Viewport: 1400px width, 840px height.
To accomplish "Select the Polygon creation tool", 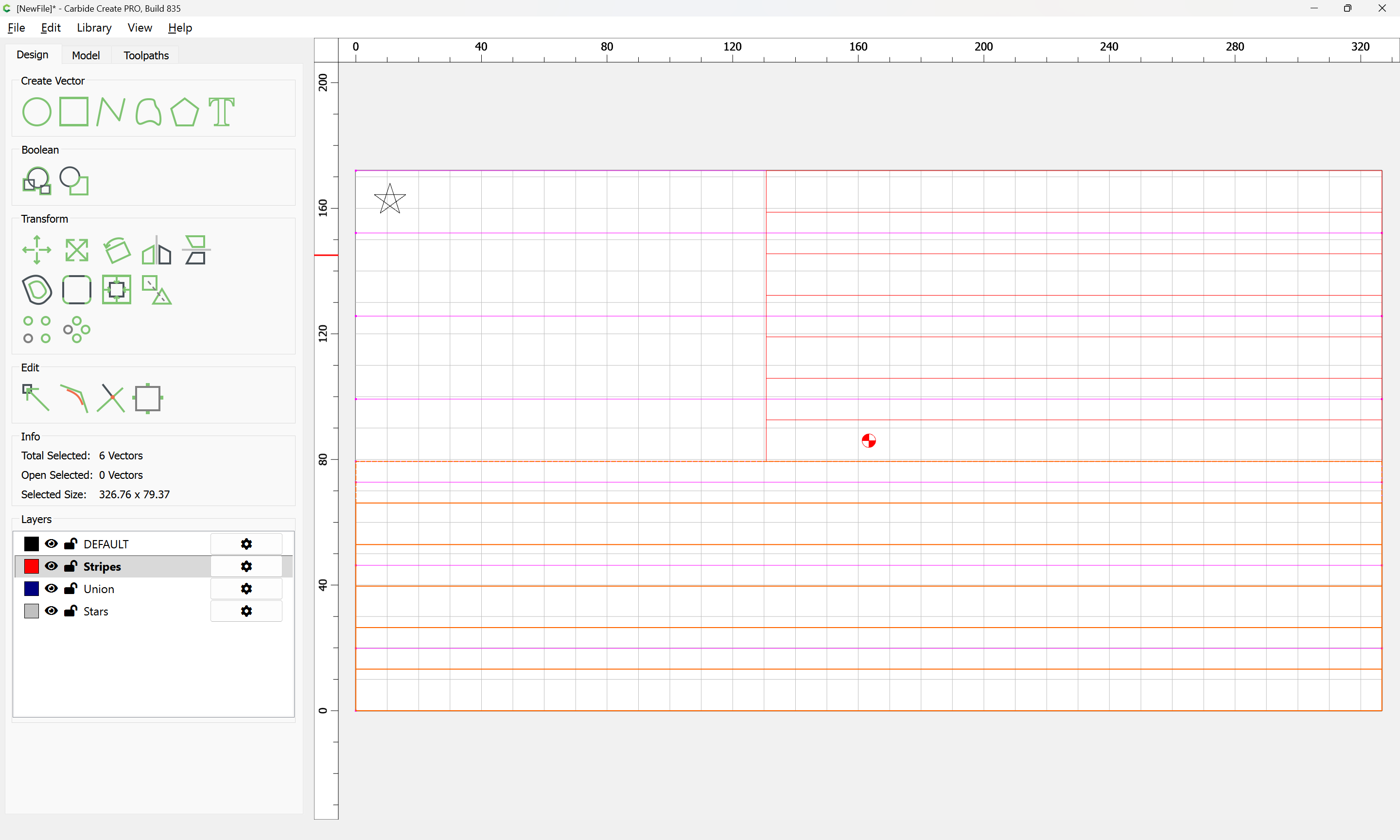I will pyautogui.click(x=184, y=111).
